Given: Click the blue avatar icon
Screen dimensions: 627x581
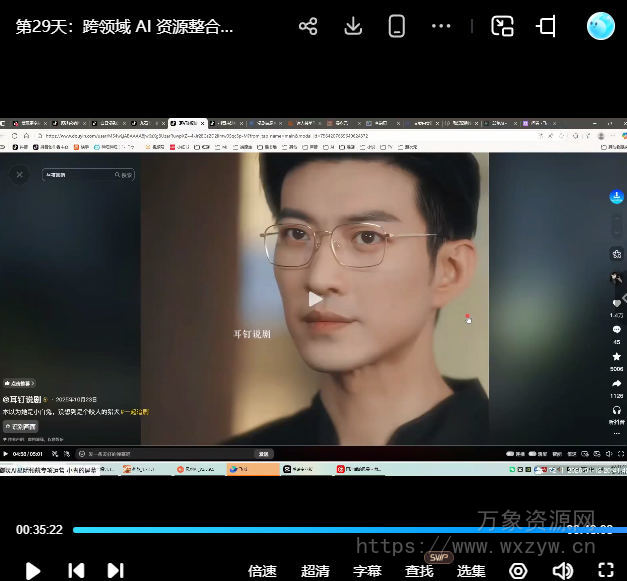Looking at the screenshot, I should pyautogui.click(x=600, y=26).
